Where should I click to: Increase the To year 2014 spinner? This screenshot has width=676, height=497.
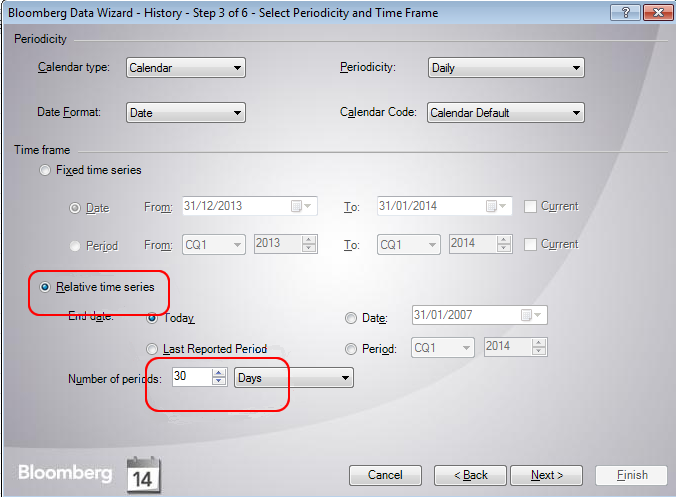coord(504,240)
